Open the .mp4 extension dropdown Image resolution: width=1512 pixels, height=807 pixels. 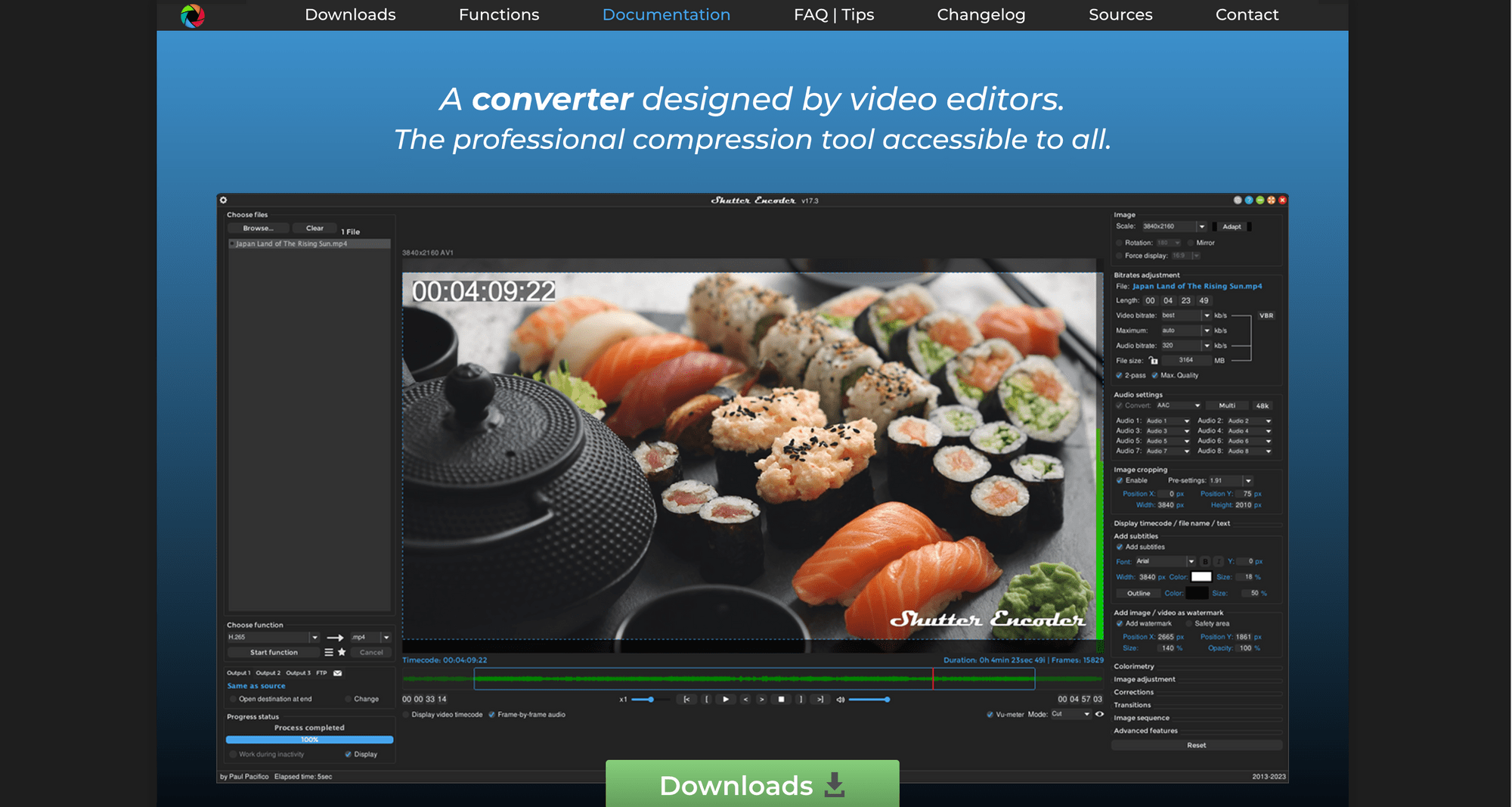[x=370, y=638]
